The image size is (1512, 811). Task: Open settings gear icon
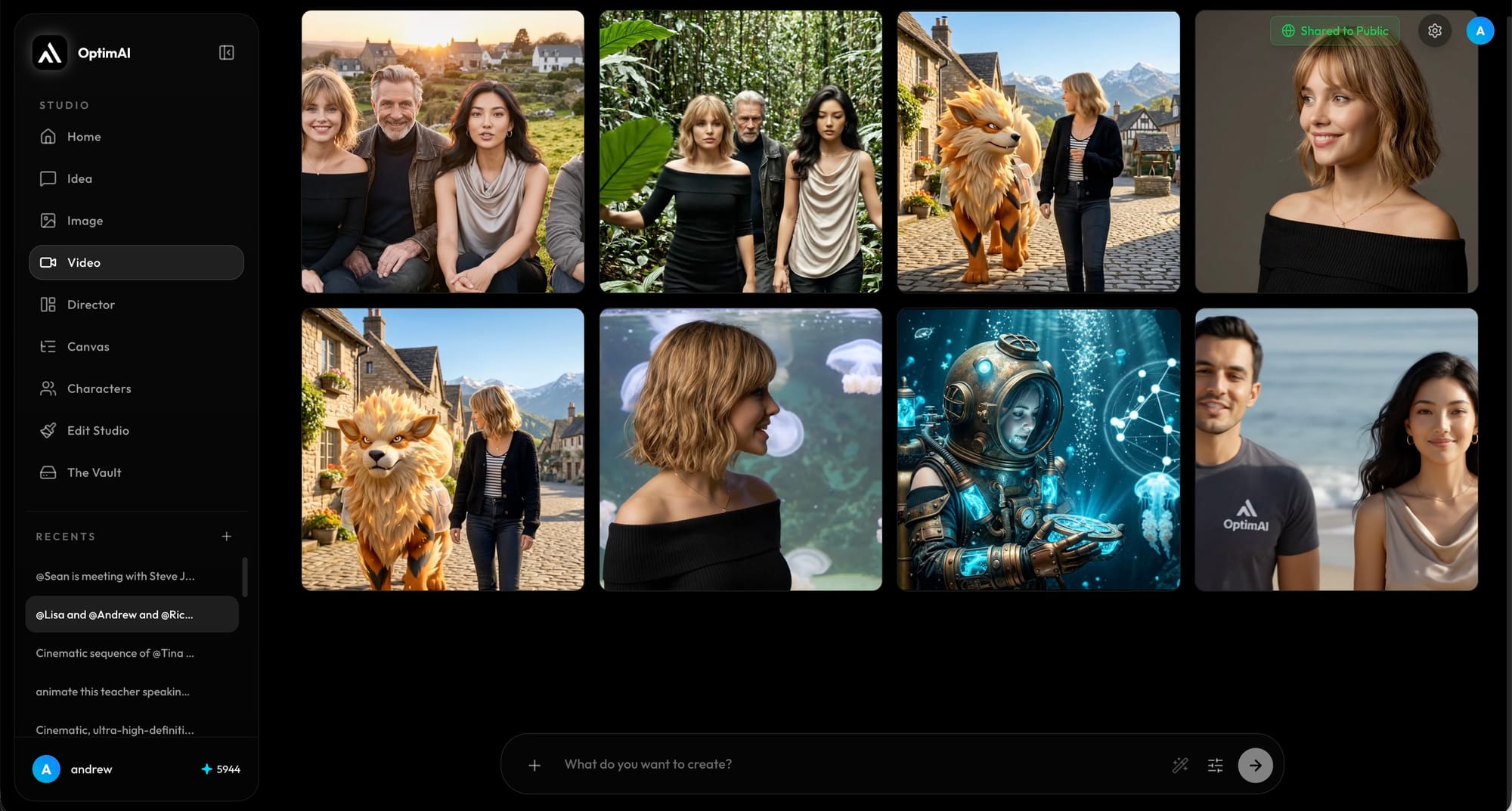coord(1435,31)
